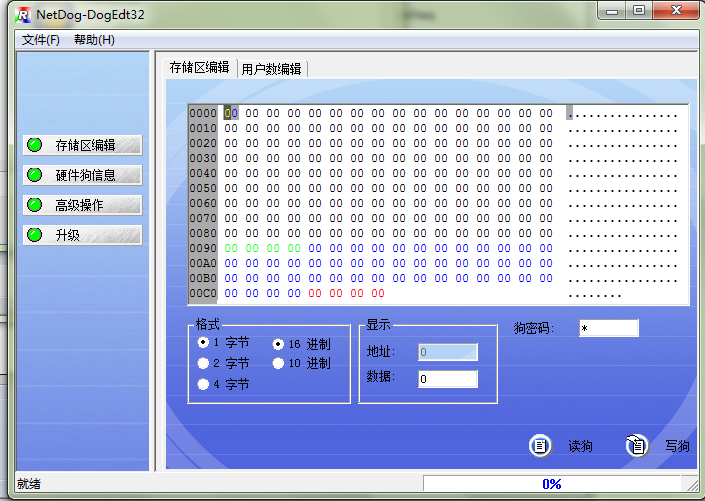Click the last red byte in row 00C0
Viewport: 705px width, 501px height.
[378, 293]
